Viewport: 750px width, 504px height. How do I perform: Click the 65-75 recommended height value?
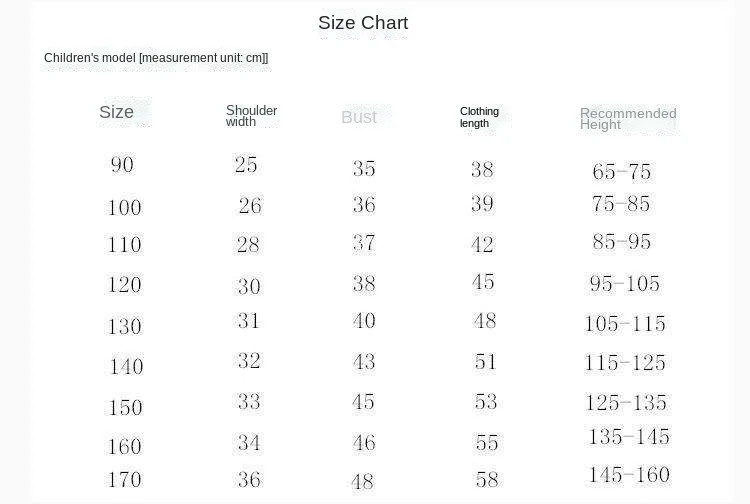621,172
